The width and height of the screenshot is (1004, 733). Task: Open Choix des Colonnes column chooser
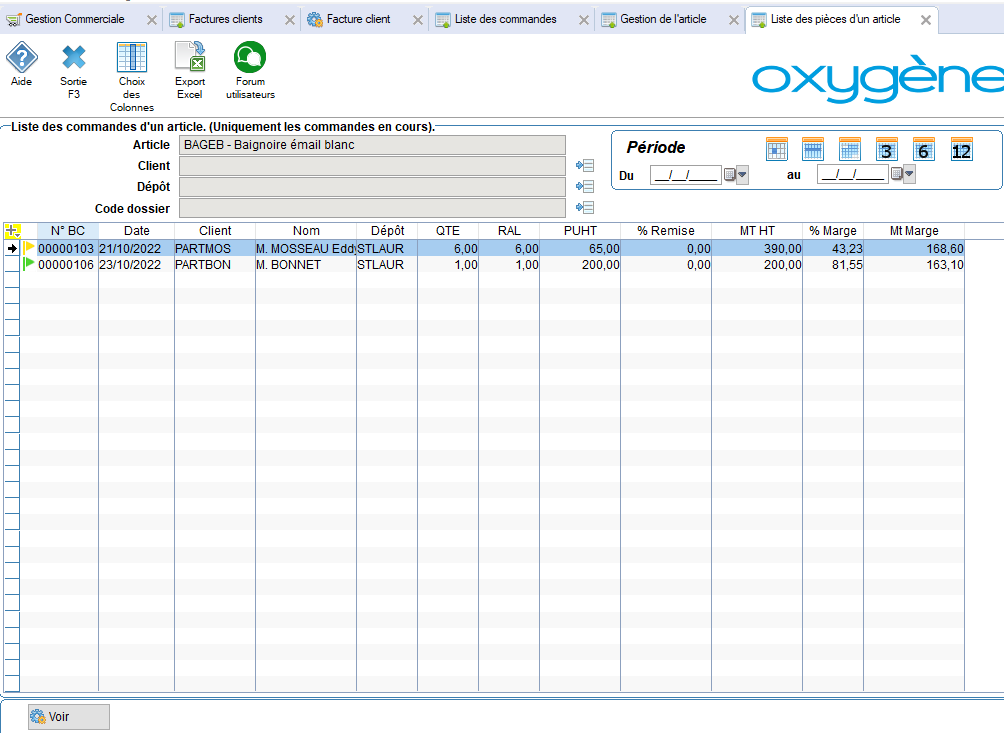pyautogui.click(x=132, y=59)
